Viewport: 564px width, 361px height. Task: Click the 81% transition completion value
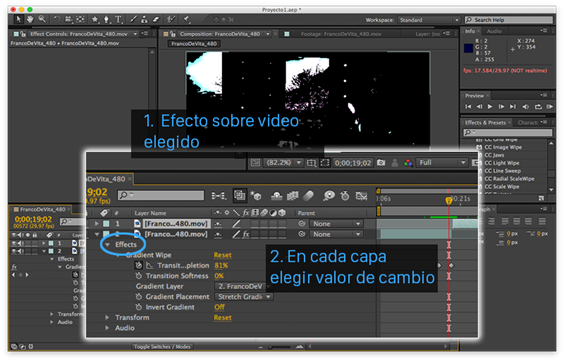click(221, 265)
